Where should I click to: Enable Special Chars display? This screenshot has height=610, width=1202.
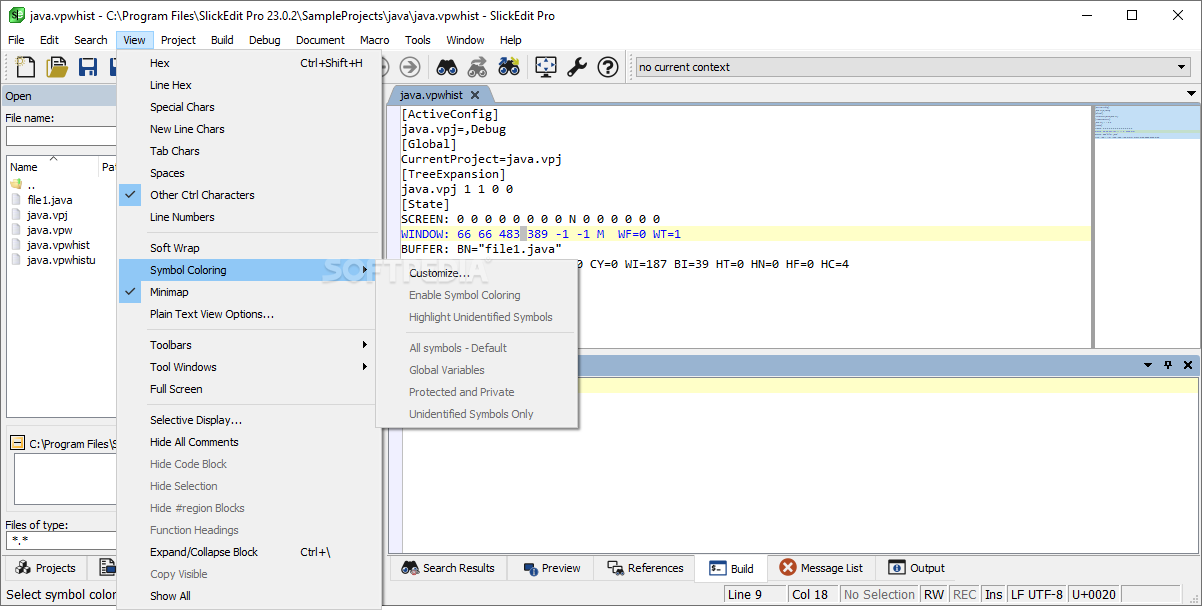250,107
